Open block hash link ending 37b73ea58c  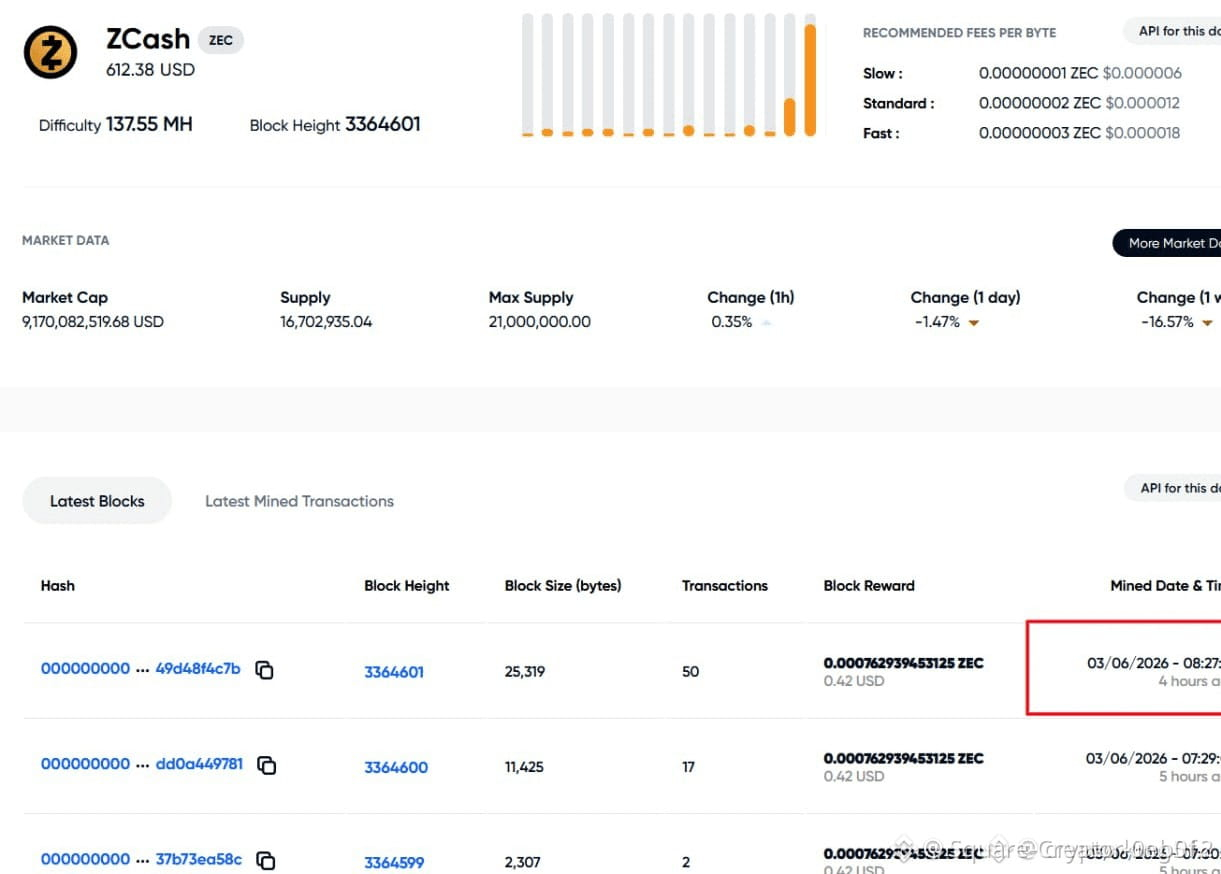[141, 859]
